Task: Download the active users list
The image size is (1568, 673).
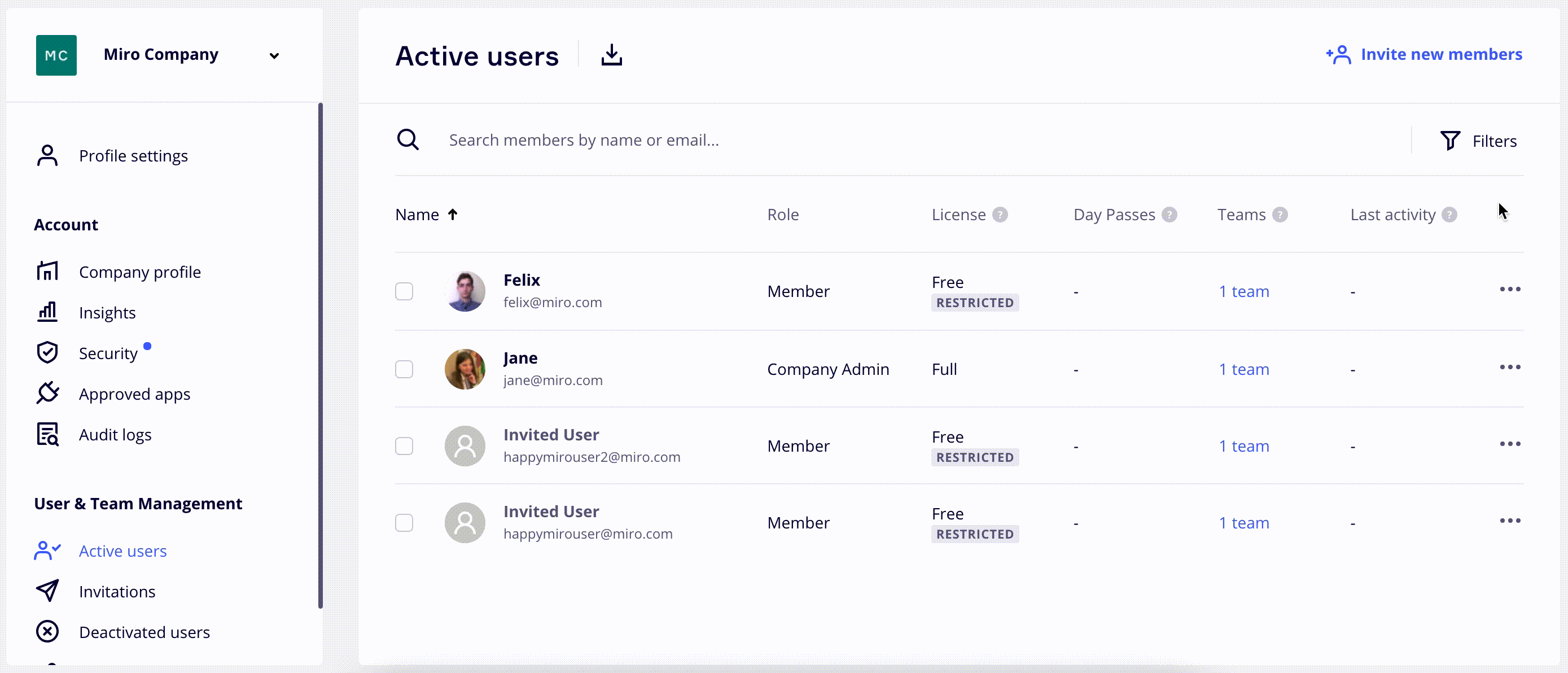Action: pos(612,55)
